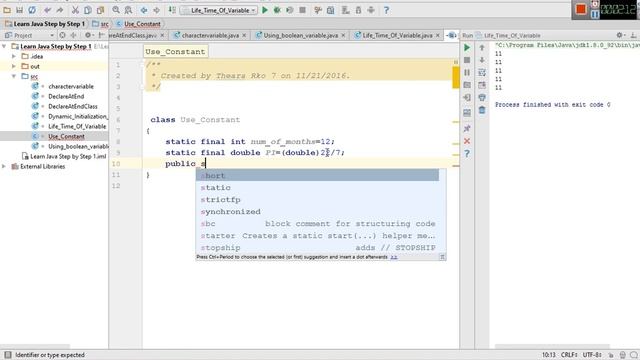Select 'Learn Java Step by Step 1.iml' file
The image size is (640, 360).
(x=68, y=156)
